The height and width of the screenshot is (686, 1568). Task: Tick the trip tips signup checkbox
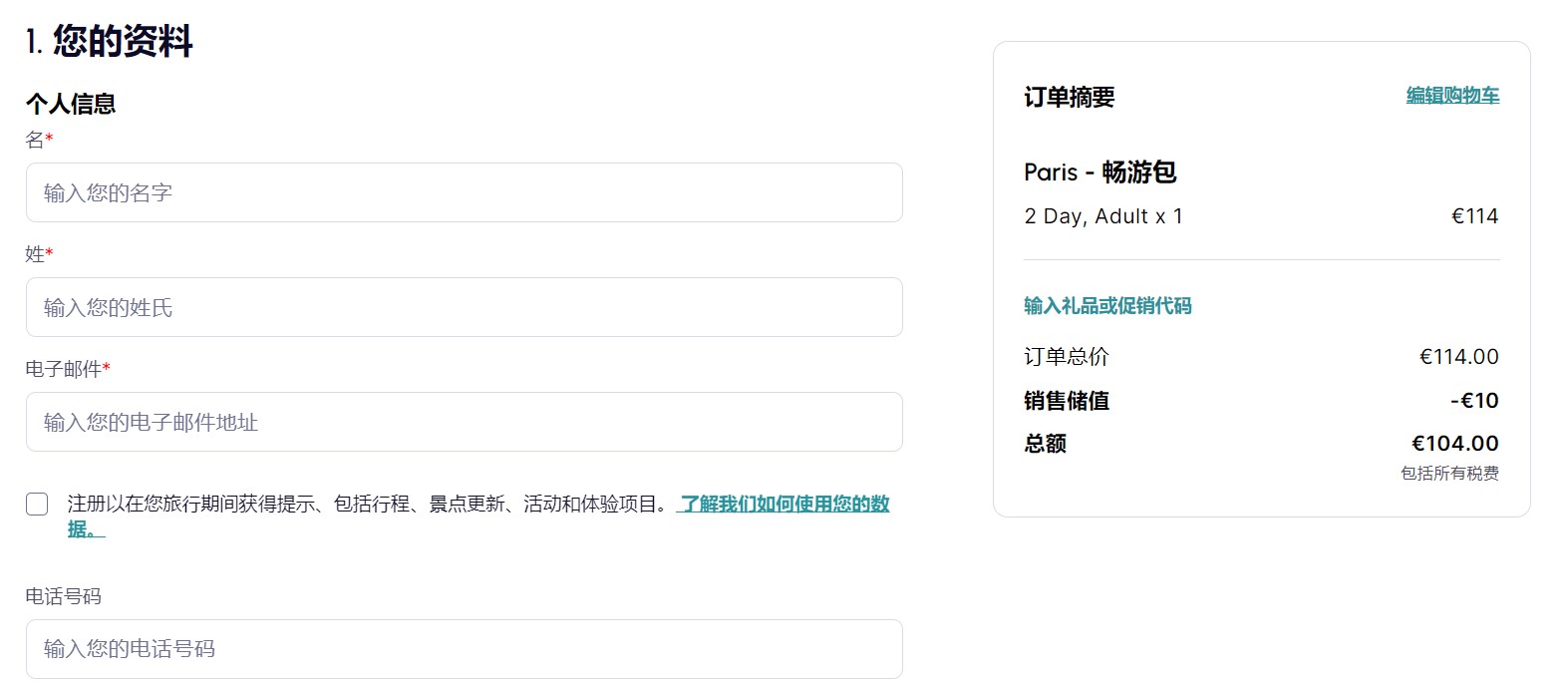[37, 505]
